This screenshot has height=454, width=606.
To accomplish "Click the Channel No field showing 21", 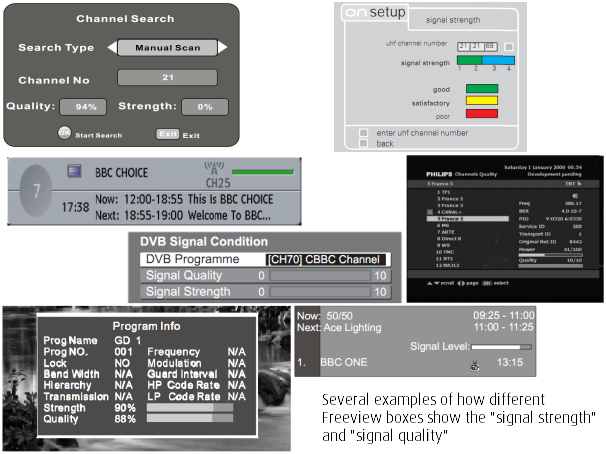I will [x=167, y=77].
